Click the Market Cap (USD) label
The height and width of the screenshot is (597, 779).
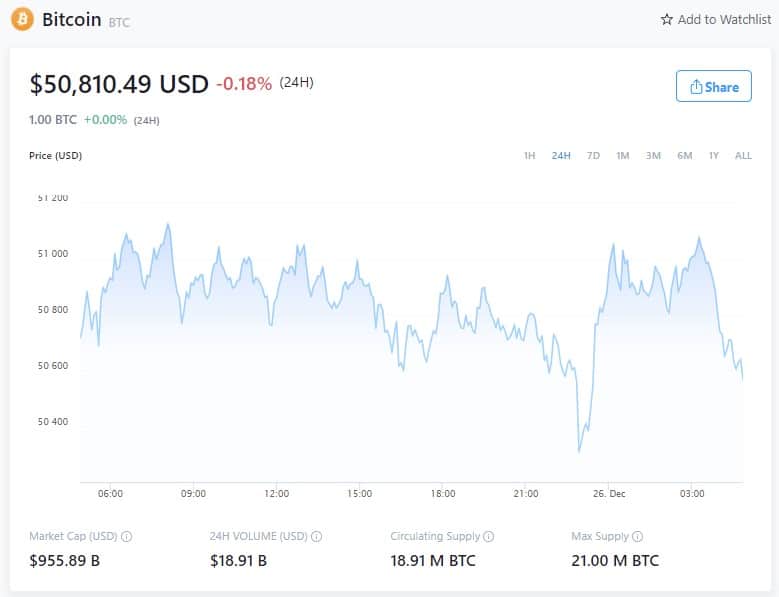pos(73,536)
